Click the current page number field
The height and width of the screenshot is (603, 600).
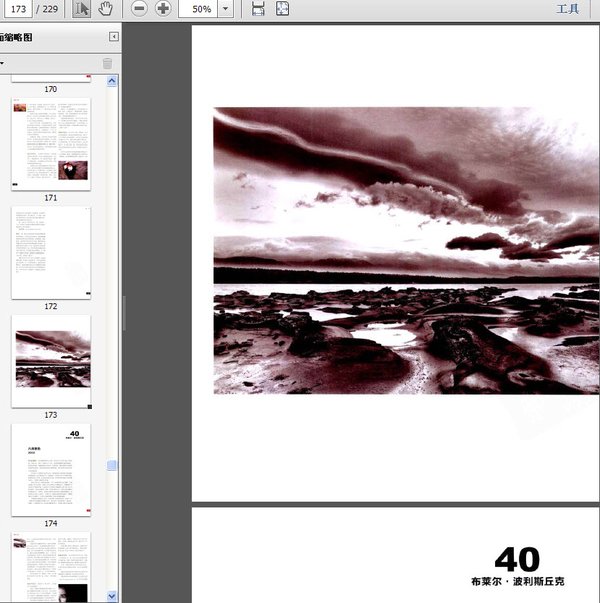[18, 9]
